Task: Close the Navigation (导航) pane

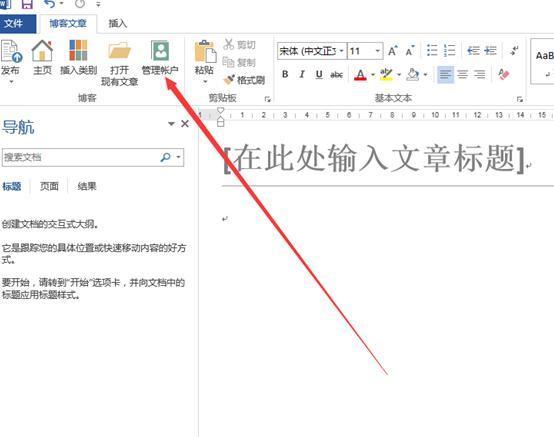Action: (x=185, y=124)
